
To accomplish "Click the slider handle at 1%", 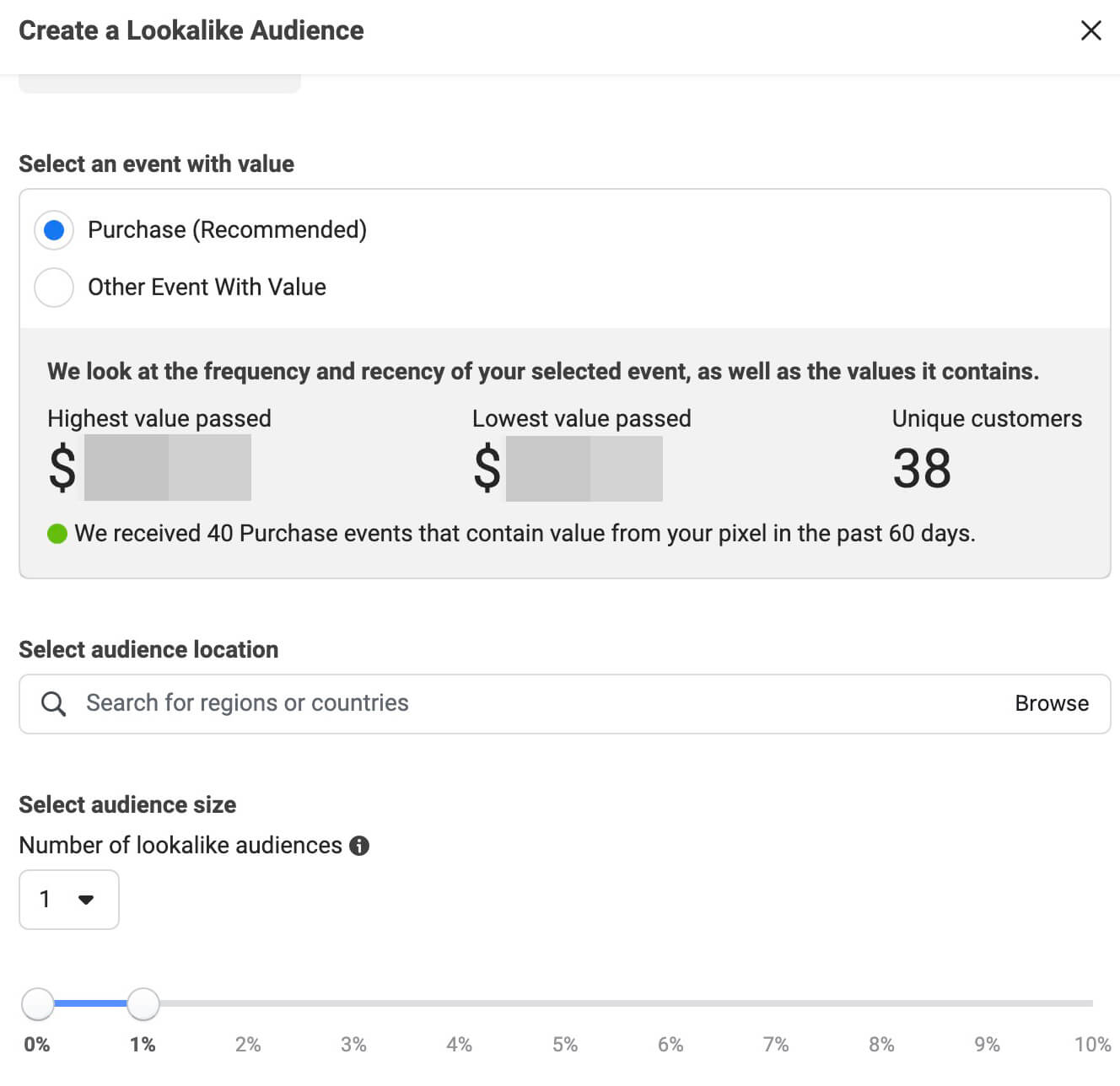I will 143,1003.
